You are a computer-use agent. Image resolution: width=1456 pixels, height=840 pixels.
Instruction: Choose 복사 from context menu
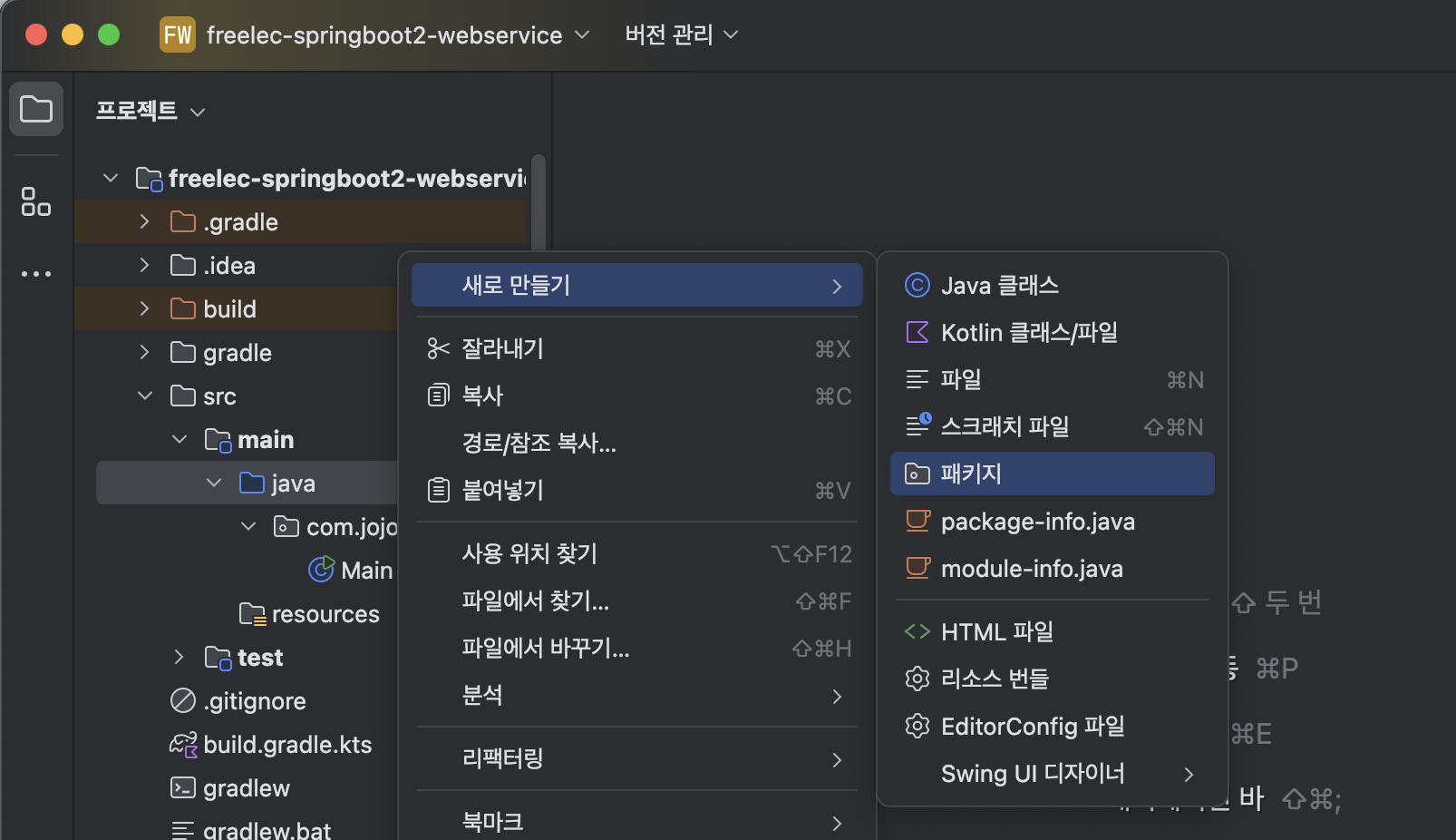(636, 396)
